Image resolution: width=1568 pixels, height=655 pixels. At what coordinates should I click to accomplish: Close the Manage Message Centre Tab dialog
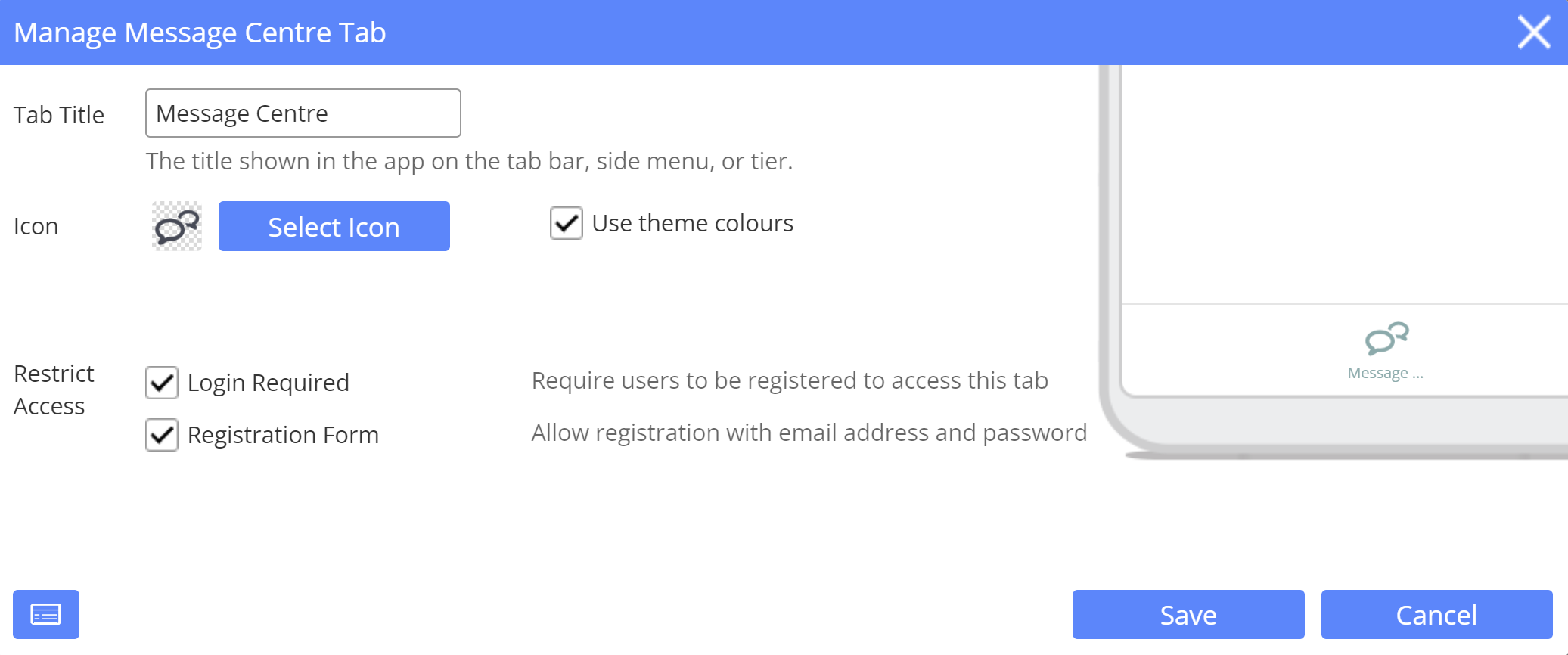1533,33
